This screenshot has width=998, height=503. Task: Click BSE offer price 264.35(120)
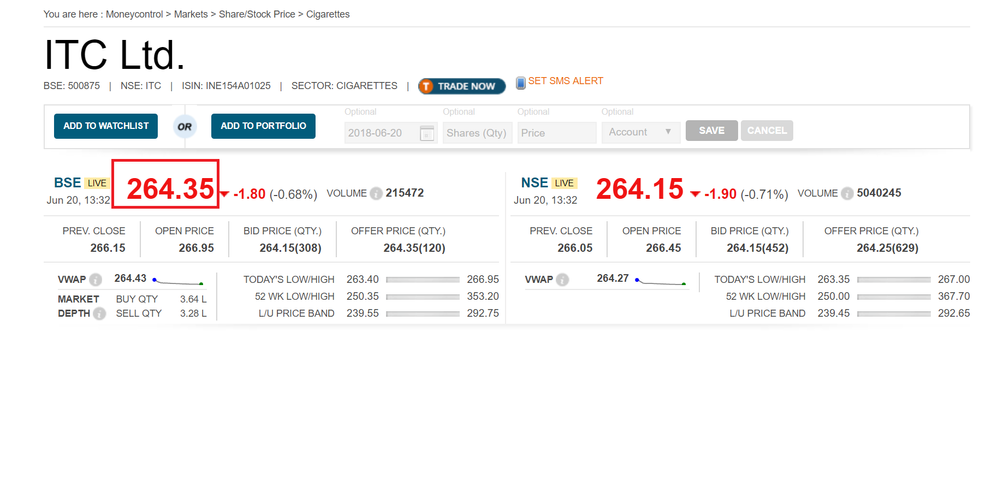[x=414, y=248]
